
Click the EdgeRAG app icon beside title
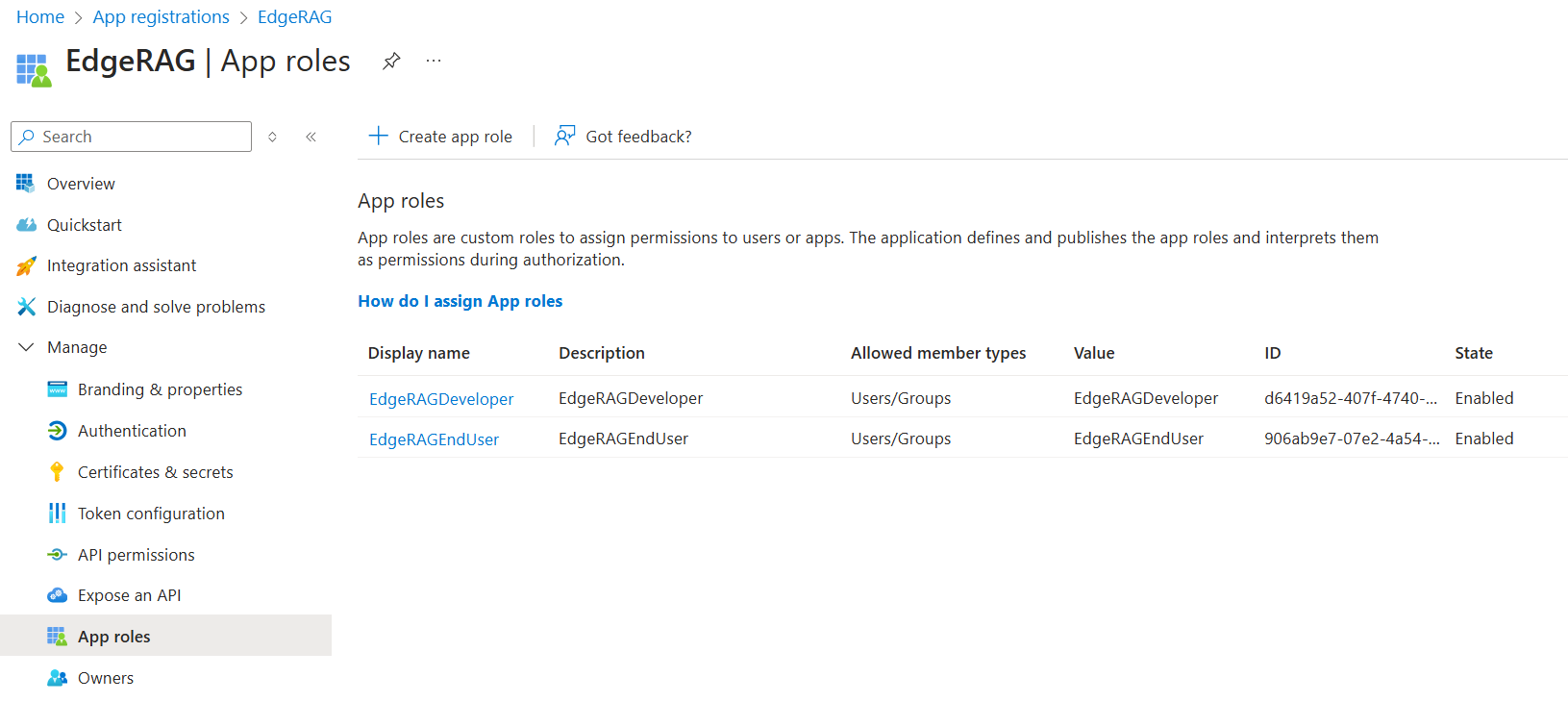[34, 70]
